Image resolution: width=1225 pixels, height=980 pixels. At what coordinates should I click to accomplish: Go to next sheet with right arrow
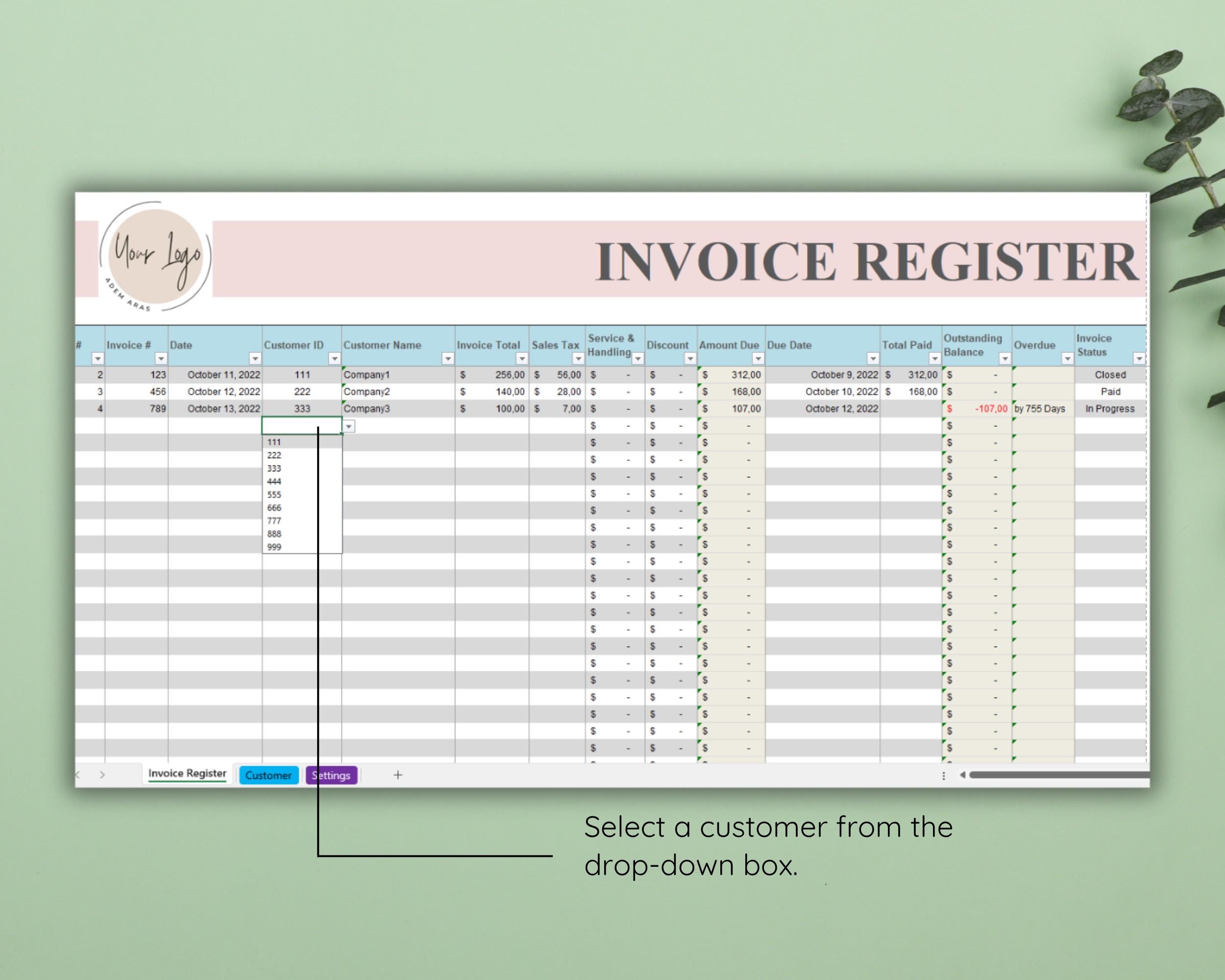pos(102,774)
